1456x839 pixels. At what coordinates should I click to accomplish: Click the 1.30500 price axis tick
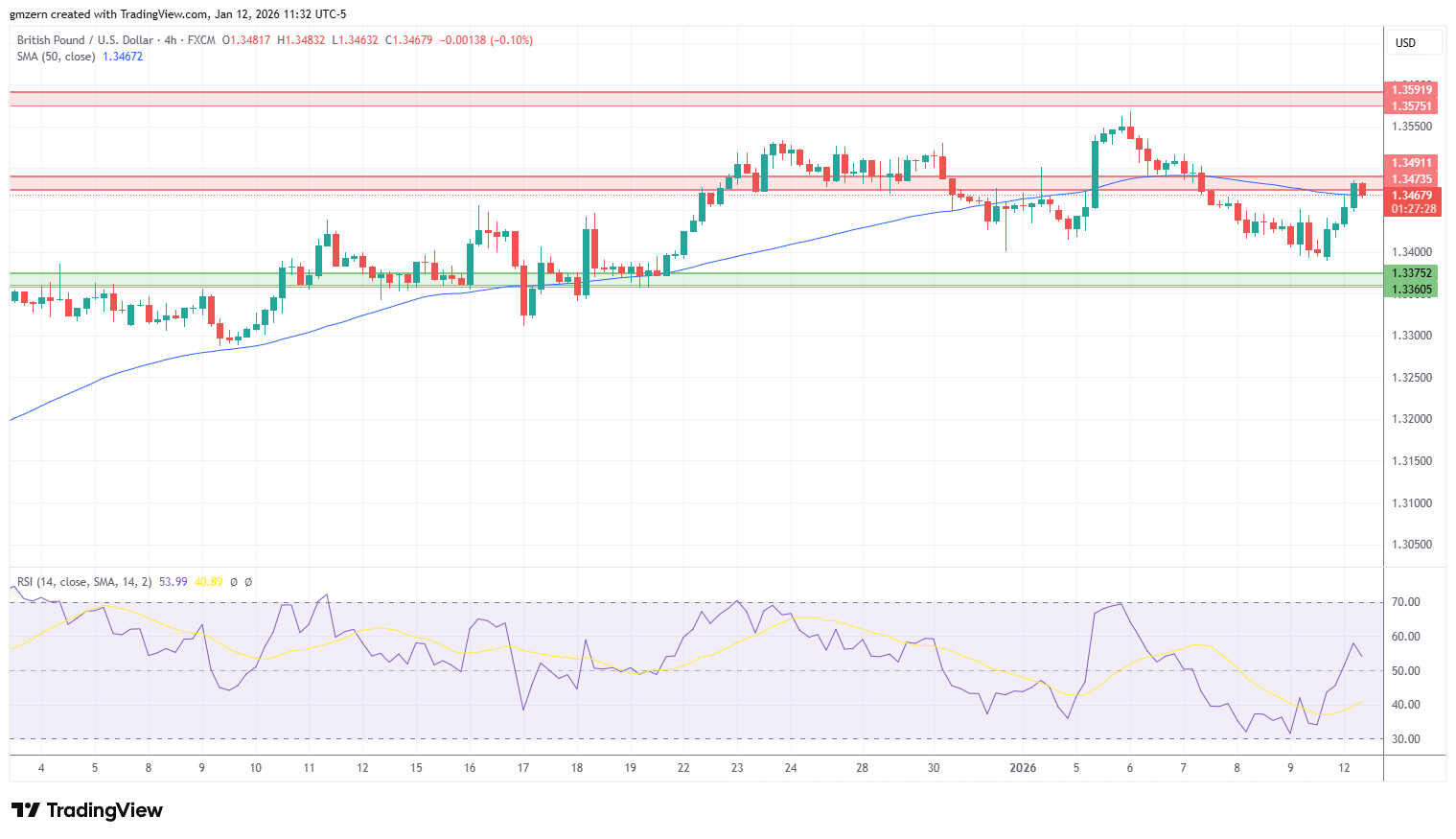(1412, 545)
